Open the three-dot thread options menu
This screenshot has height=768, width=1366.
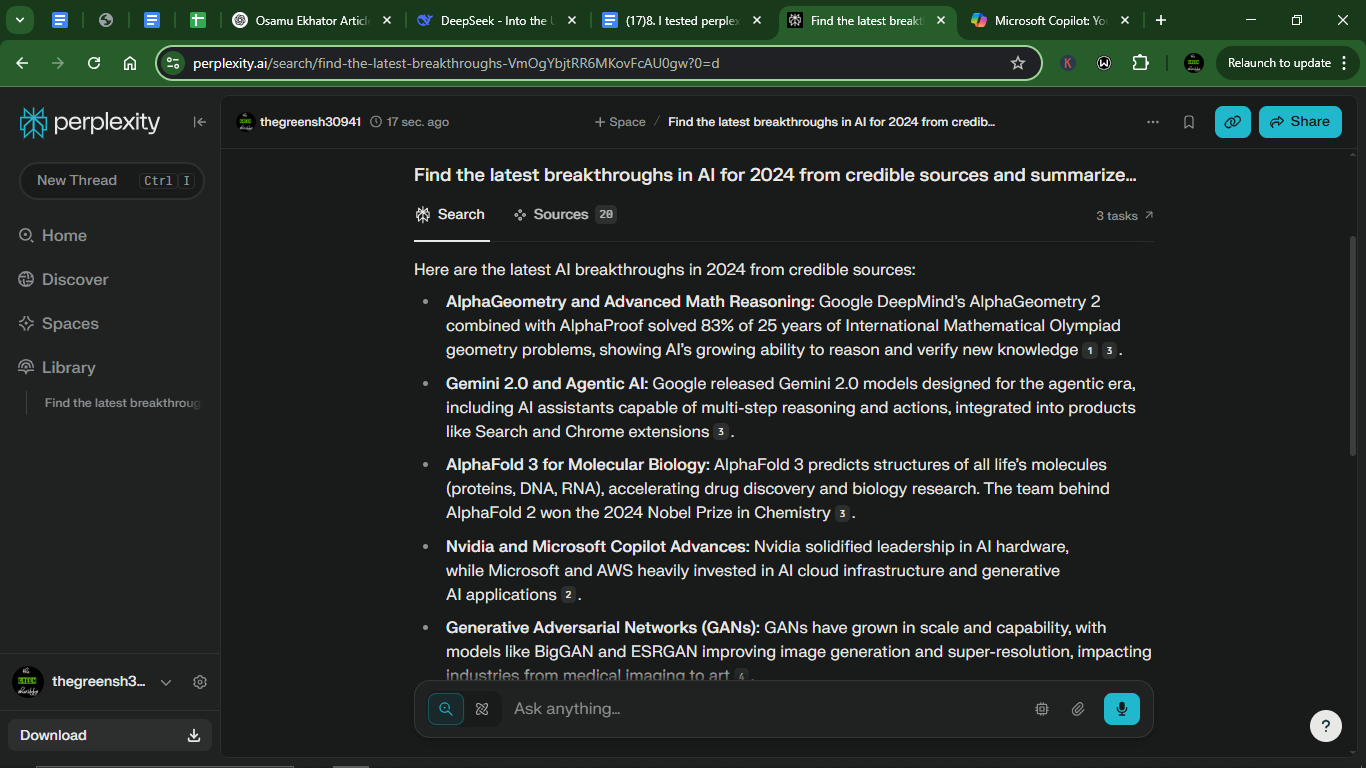click(1153, 122)
